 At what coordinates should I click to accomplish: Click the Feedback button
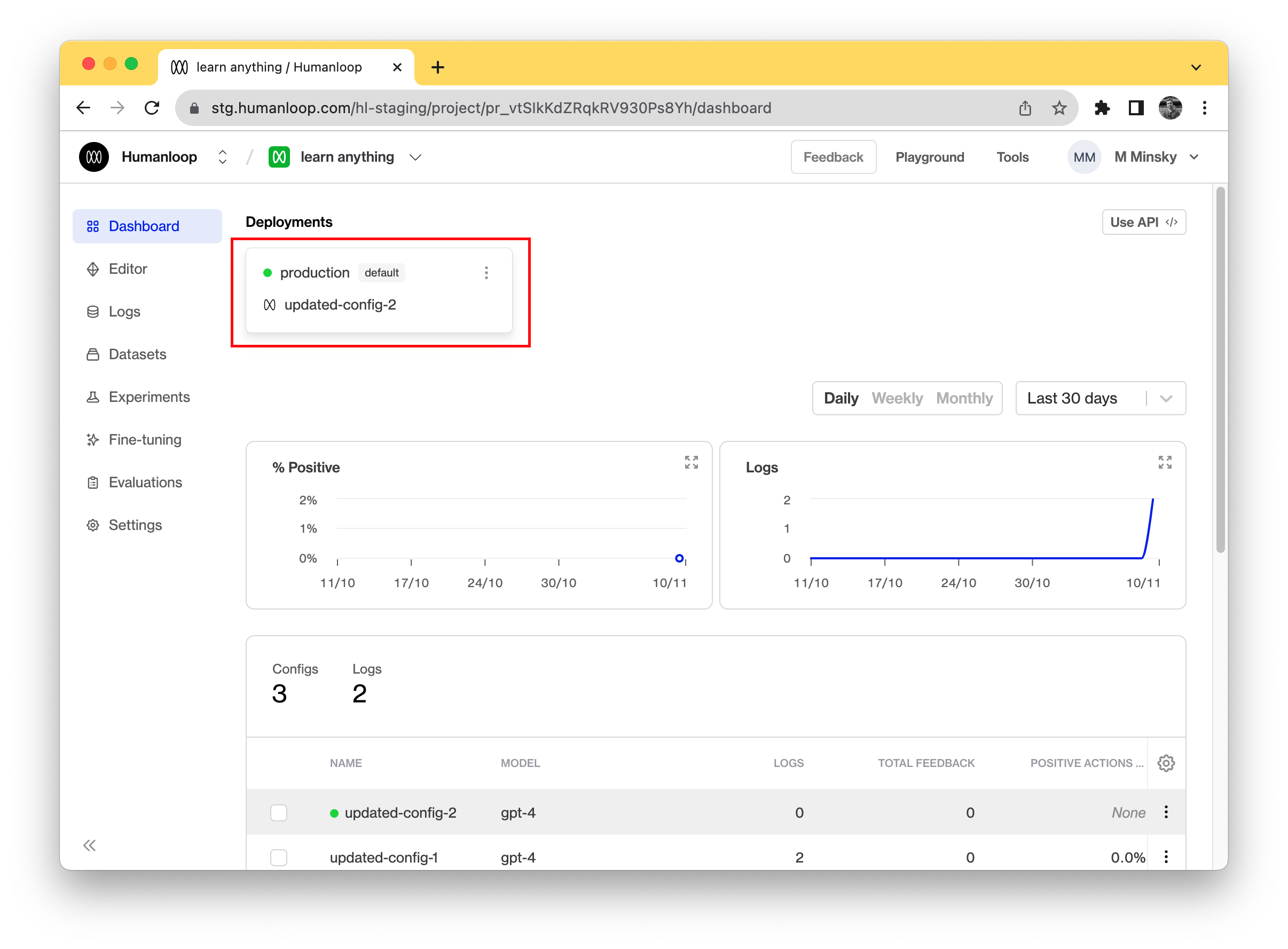coord(833,157)
